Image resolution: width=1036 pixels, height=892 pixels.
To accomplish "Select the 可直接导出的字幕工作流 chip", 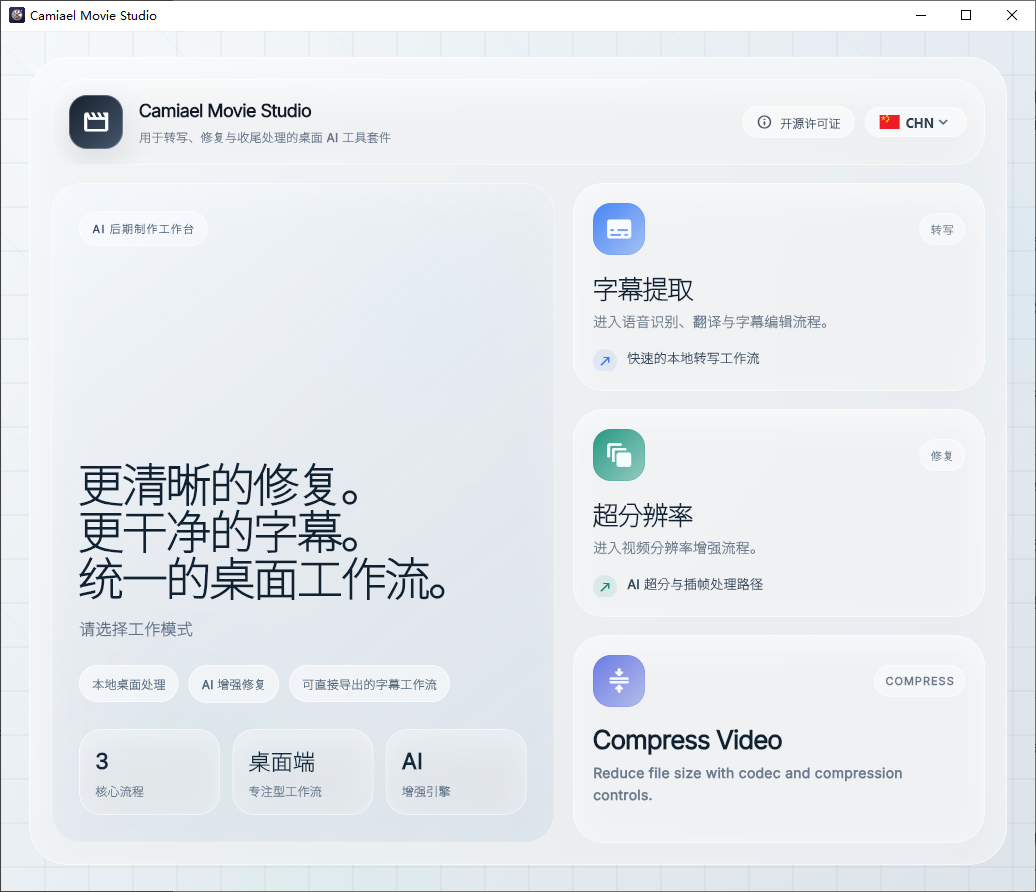I will [369, 684].
